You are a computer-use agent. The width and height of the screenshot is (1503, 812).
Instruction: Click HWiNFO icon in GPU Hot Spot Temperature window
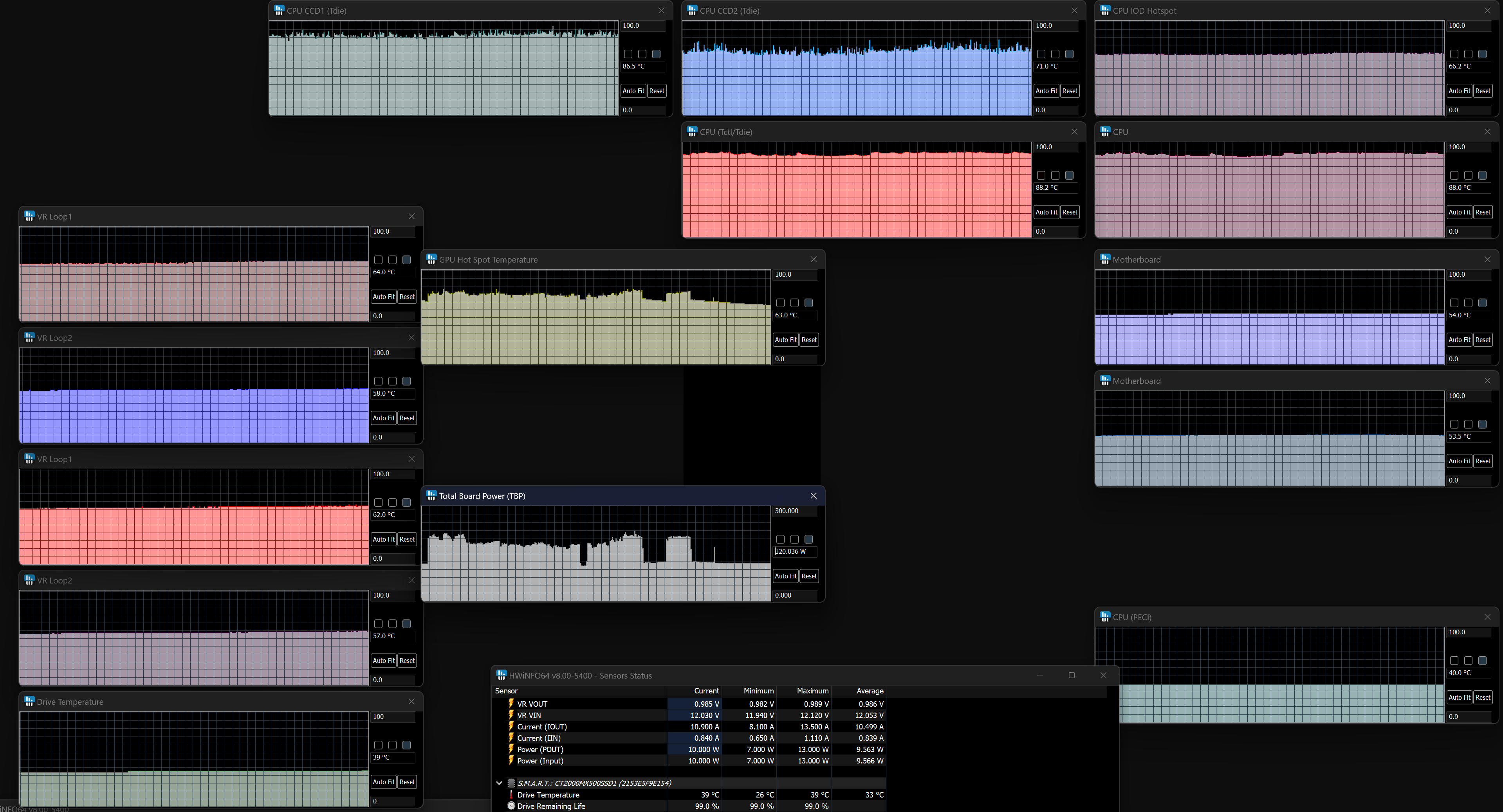pyautogui.click(x=431, y=259)
